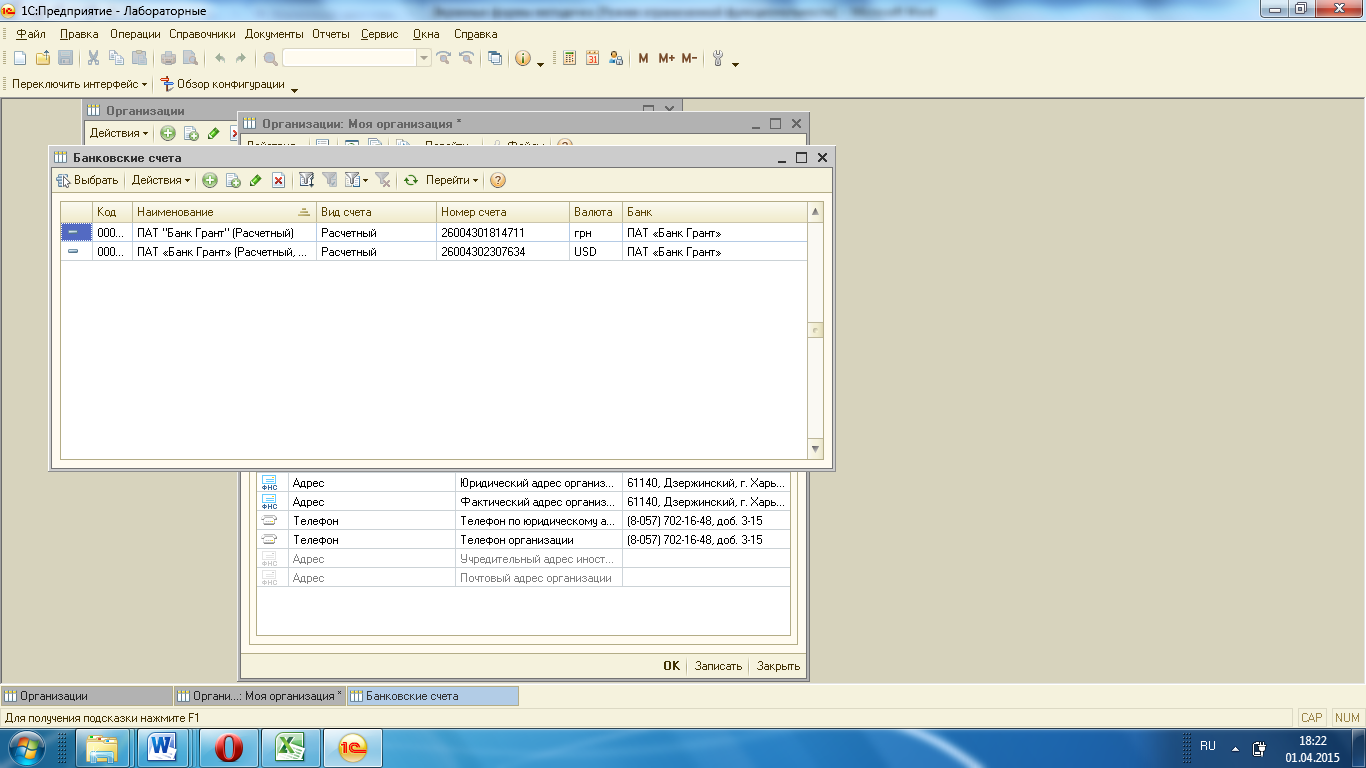Click the pencil Edit icon in Банковские счета
This screenshot has height=768, width=1366.
pyautogui.click(x=255, y=180)
